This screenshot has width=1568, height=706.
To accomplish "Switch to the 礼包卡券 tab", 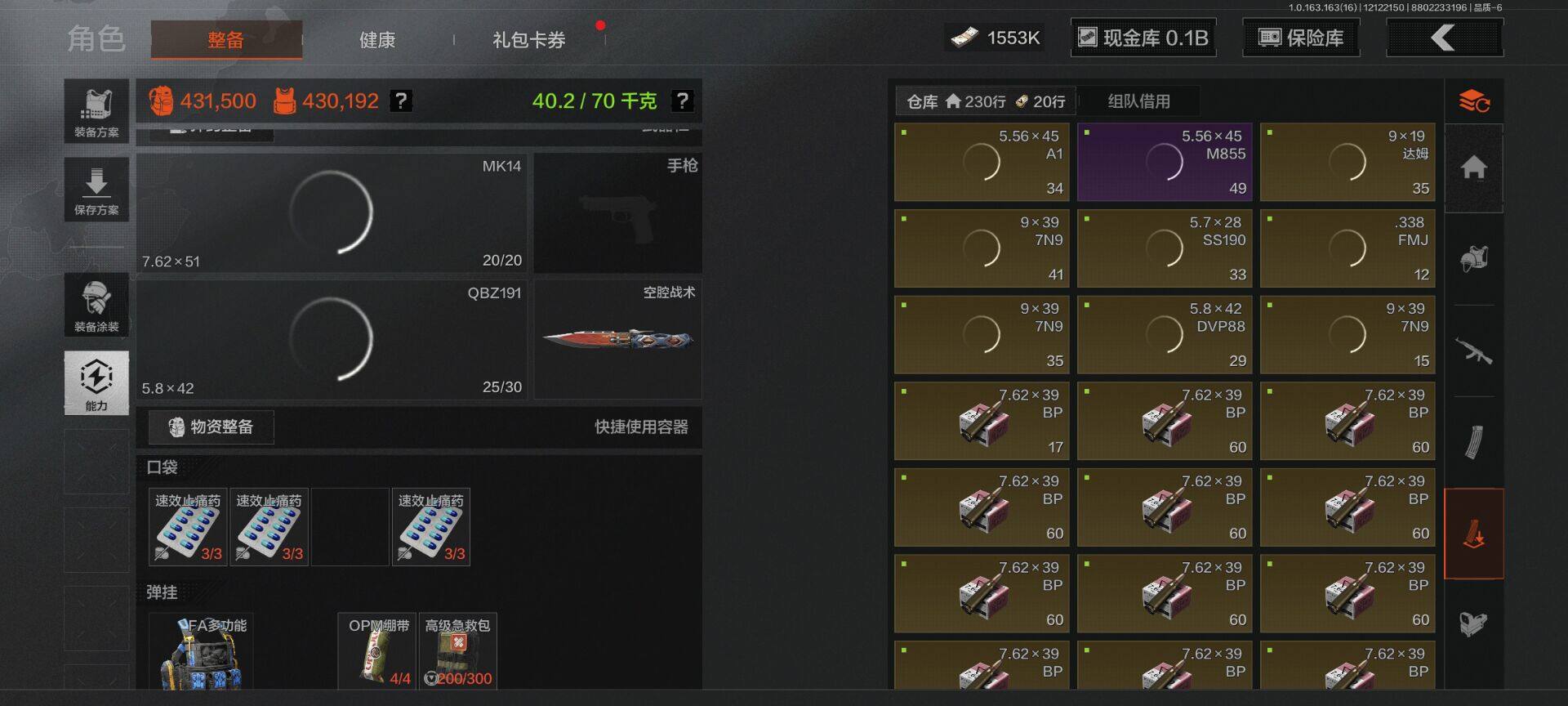I will click(x=529, y=39).
